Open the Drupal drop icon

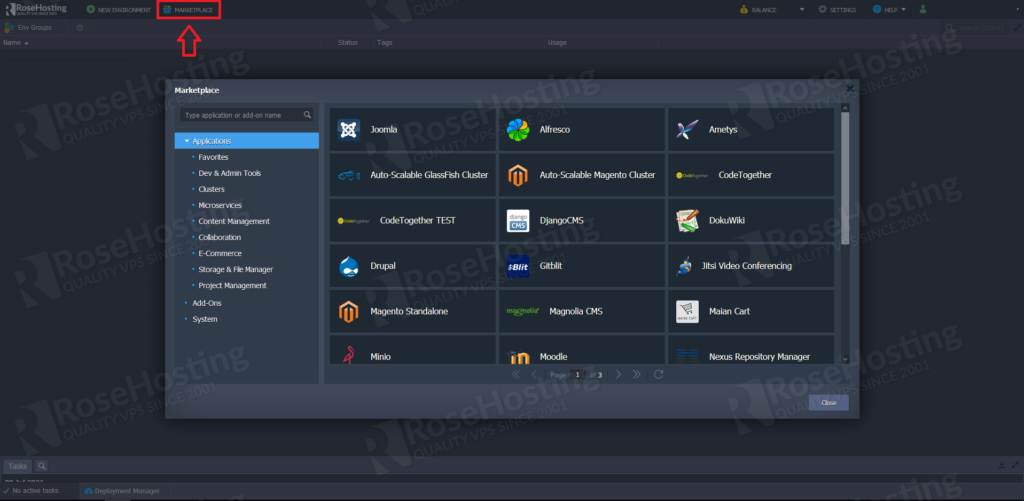349,266
